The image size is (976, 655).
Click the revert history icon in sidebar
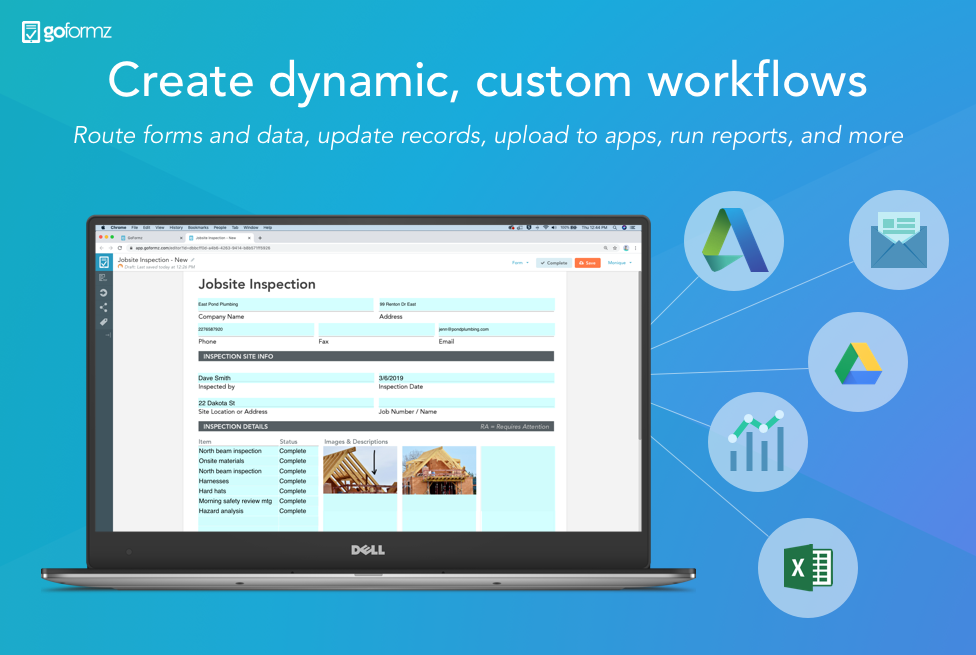(x=103, y=293)
